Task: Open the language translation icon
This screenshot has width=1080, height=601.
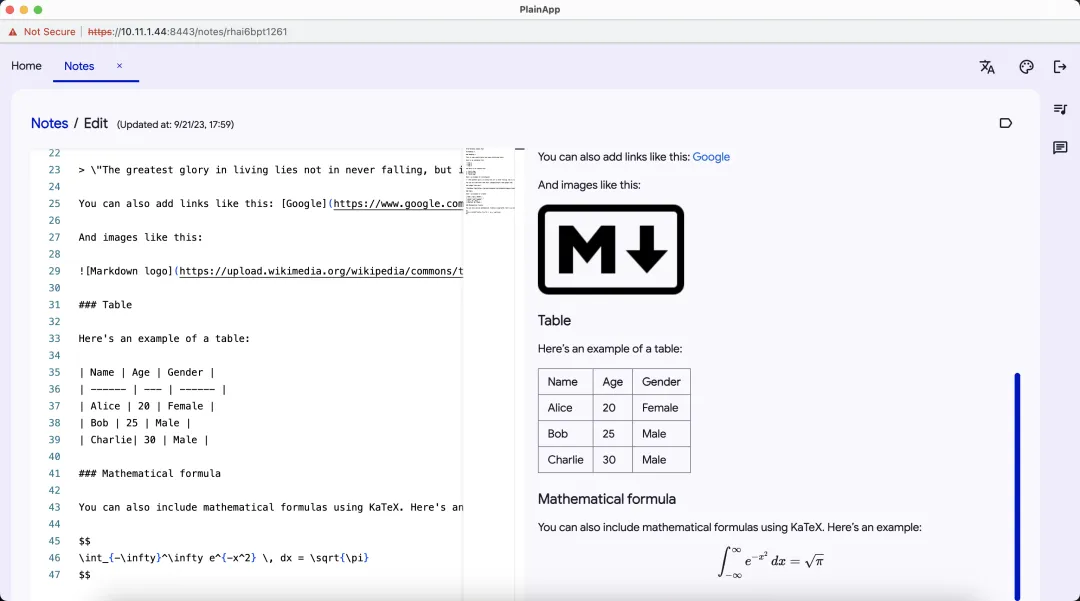Action: tap(987, 67)
